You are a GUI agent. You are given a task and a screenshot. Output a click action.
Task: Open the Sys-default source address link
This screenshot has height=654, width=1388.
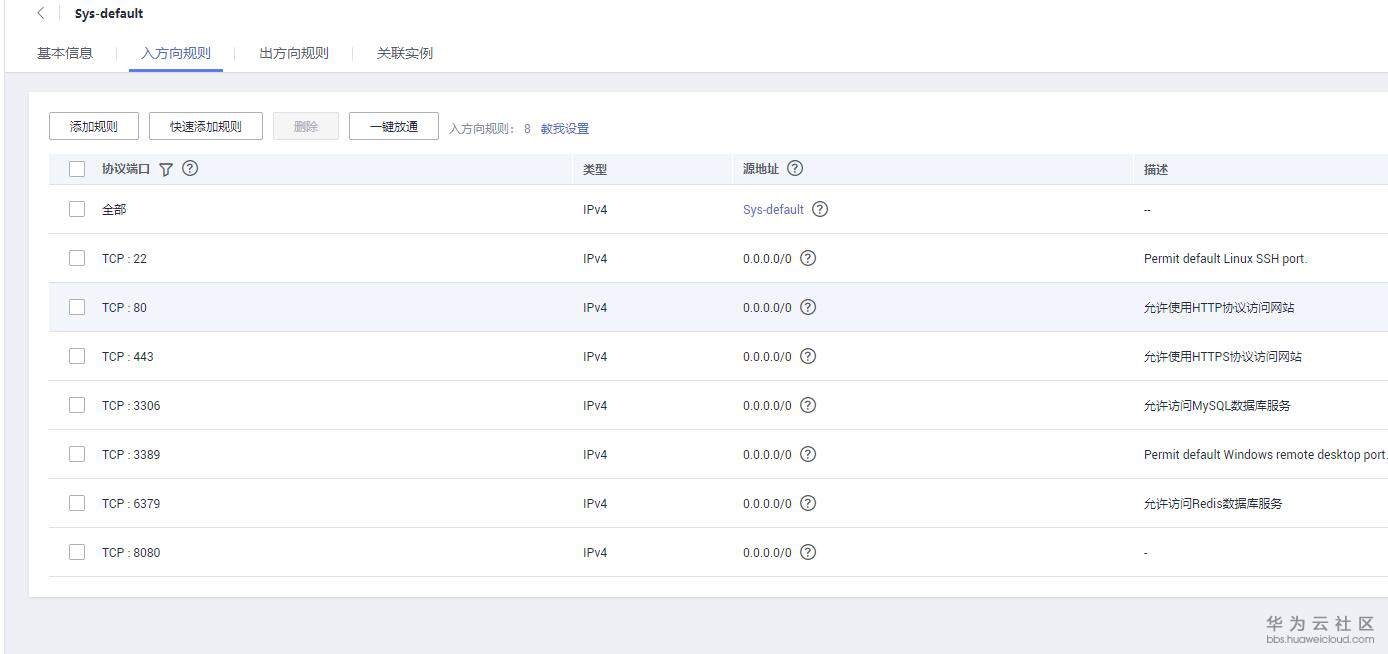point(773,210)
